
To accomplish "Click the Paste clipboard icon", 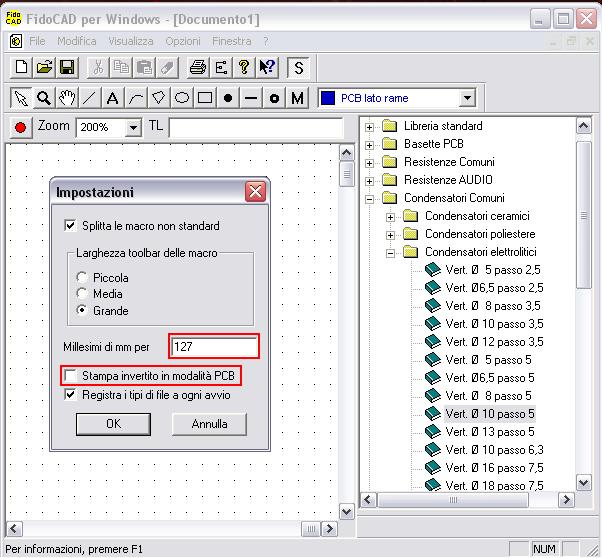I will click(144, 67).
